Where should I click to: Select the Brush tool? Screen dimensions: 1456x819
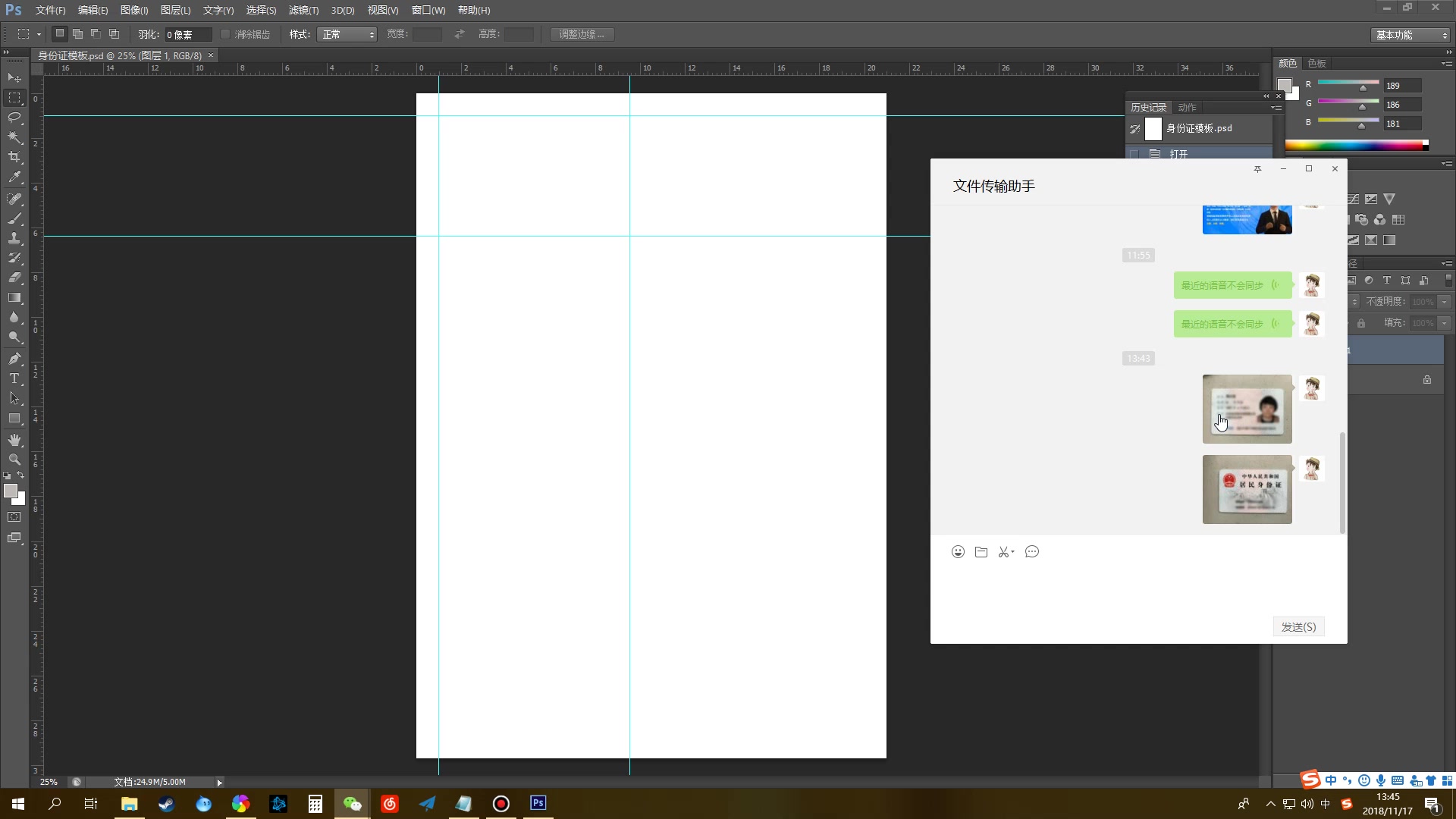pos(15,218)
